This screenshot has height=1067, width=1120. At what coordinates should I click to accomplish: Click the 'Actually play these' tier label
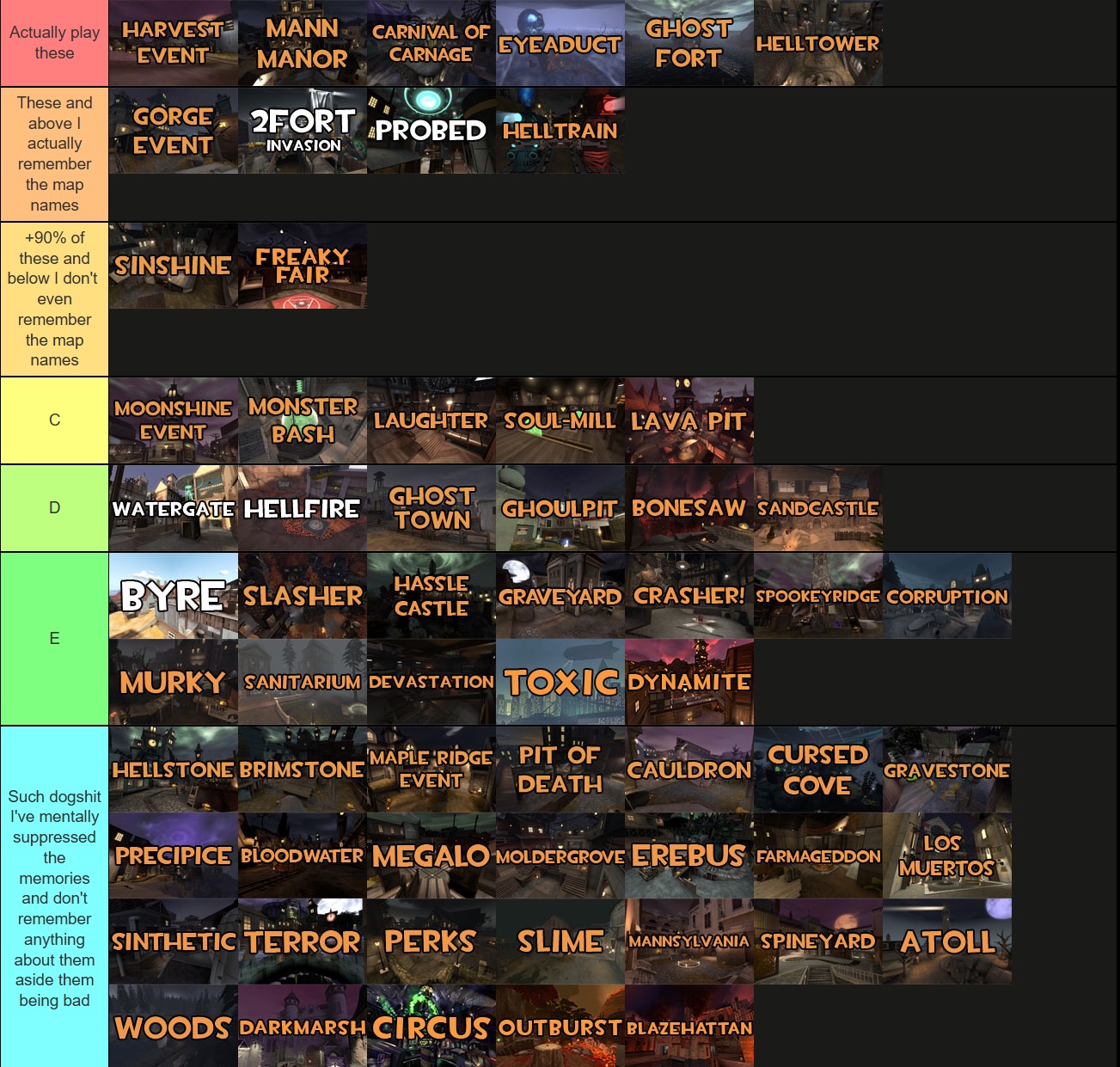[54, 43]
